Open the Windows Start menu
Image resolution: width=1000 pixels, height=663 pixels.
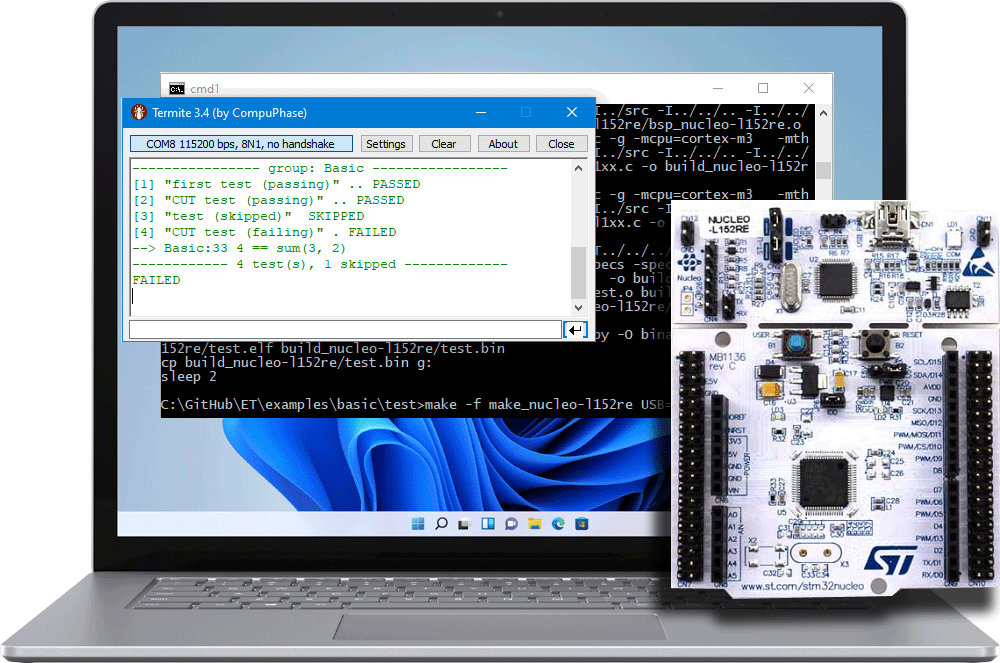[x=417, y=523]
